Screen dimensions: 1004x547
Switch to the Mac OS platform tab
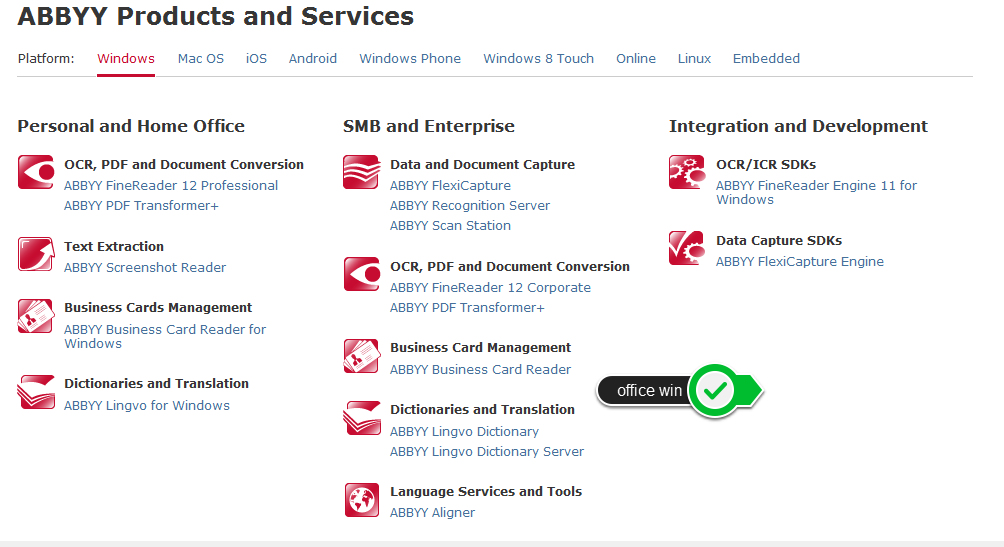[201, 58]
